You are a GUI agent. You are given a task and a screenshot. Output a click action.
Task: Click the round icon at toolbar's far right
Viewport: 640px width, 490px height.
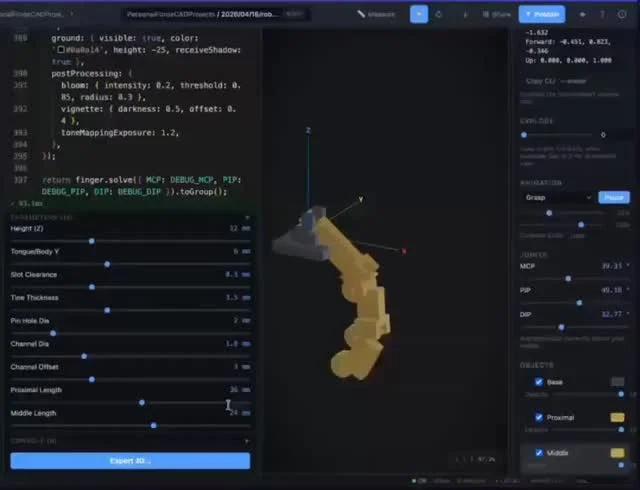pyautogui.click(x=622, y=14)
